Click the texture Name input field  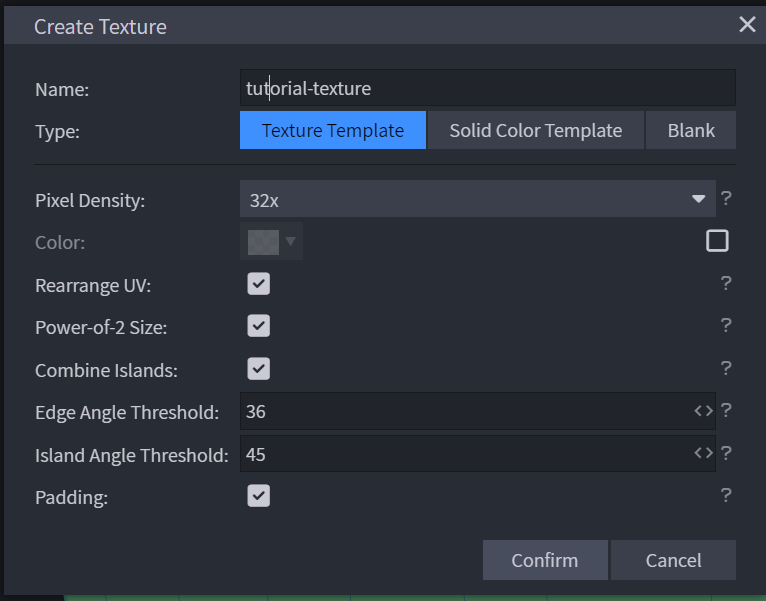488,88
